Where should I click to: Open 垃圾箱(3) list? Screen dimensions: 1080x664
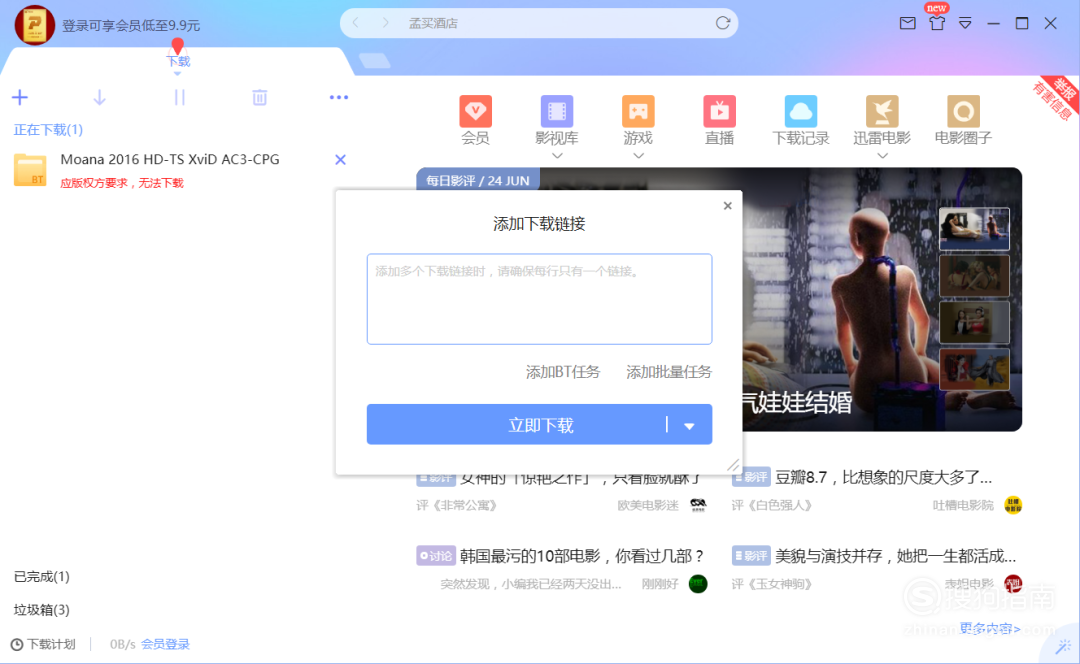point(42,610)
